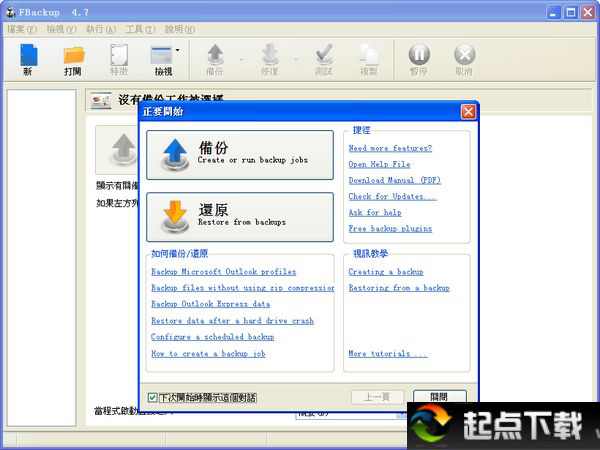Open the 檔案 (File) menu
Viewport: 600px width, 450px height.
pos(22,29)
